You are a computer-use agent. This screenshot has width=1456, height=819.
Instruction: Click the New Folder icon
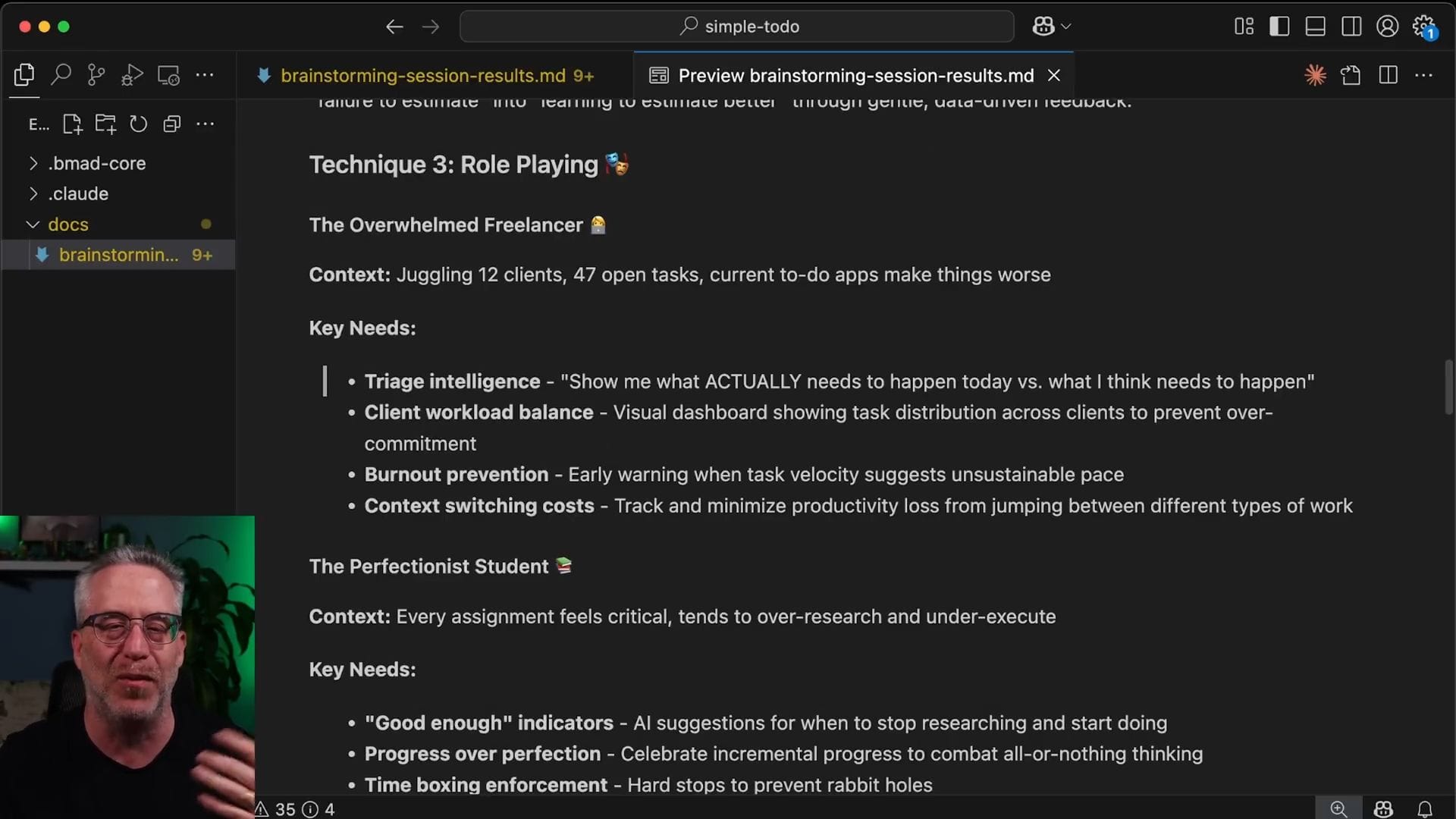105,124
